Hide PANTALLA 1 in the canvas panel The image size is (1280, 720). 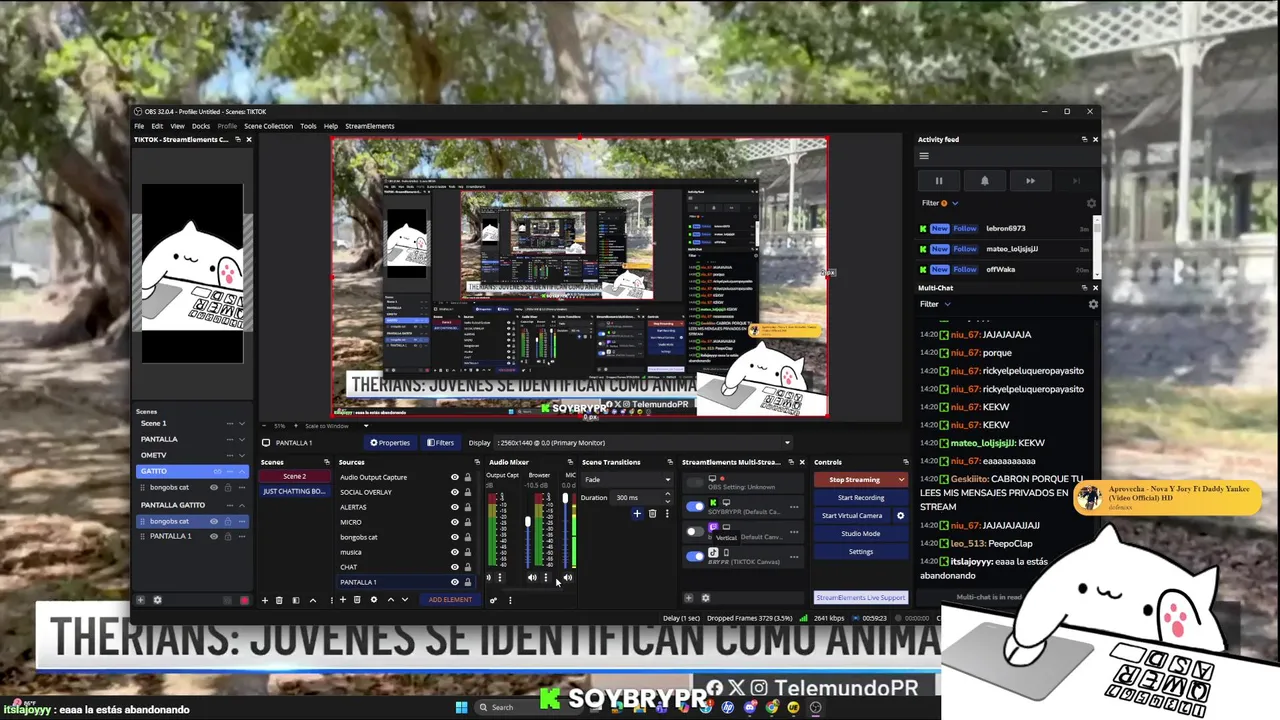214,536
